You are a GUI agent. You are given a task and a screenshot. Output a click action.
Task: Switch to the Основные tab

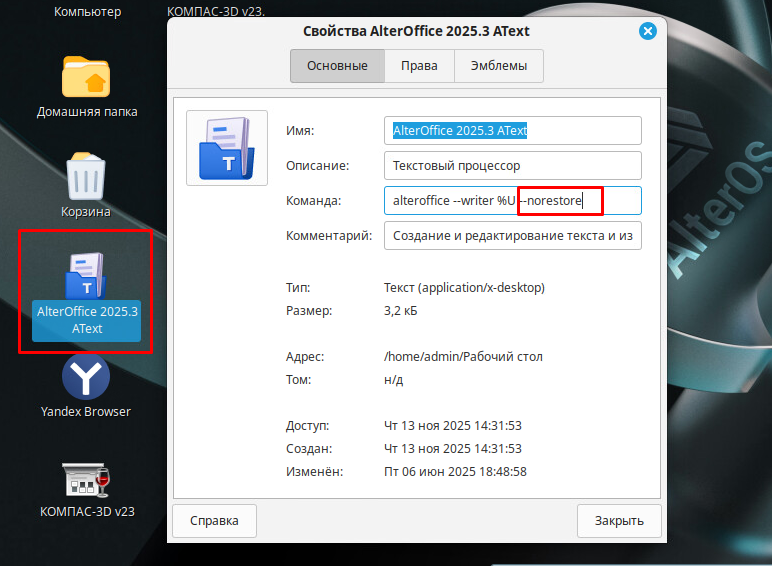pyautogui.click(x=337, y=66)
